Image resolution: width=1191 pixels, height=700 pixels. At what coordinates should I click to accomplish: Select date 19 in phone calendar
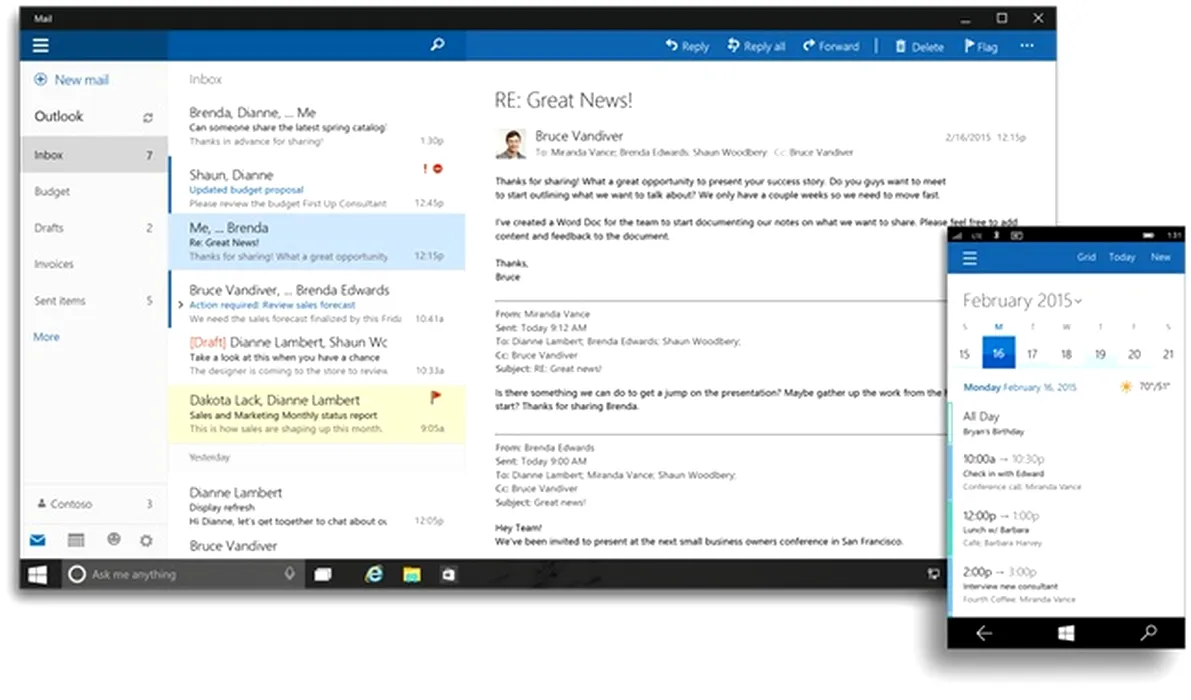[1100, 354]
